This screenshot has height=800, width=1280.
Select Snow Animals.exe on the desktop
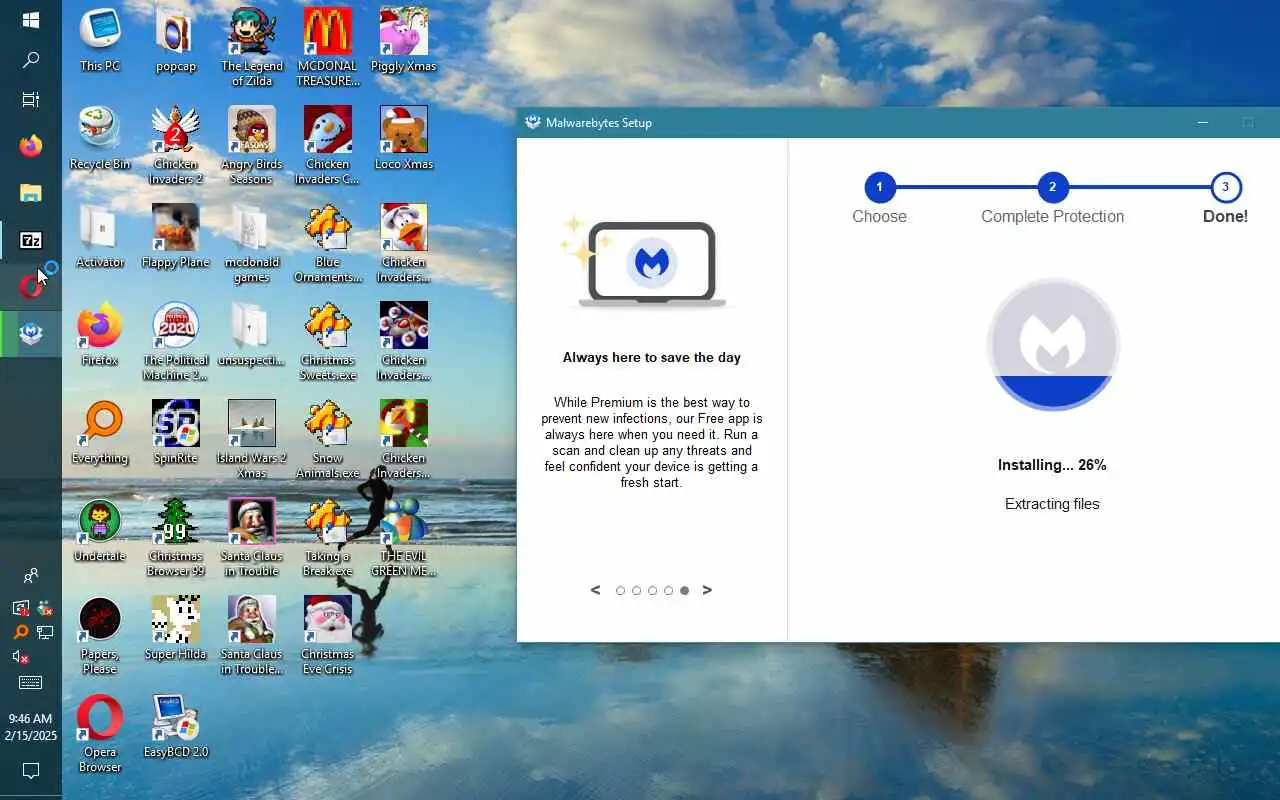[328, 440]
